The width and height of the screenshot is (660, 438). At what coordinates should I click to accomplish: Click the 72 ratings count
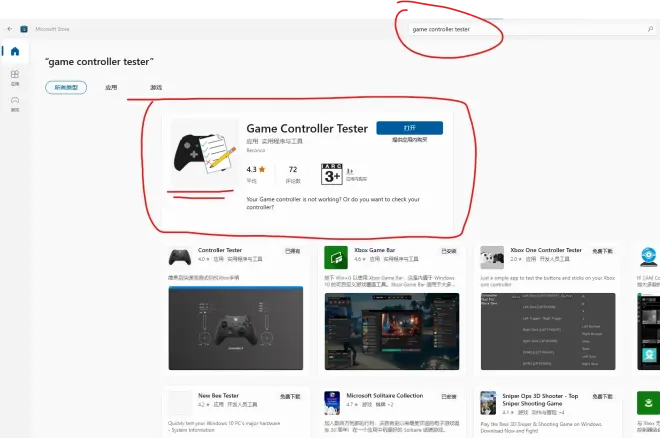coord(293,170)
